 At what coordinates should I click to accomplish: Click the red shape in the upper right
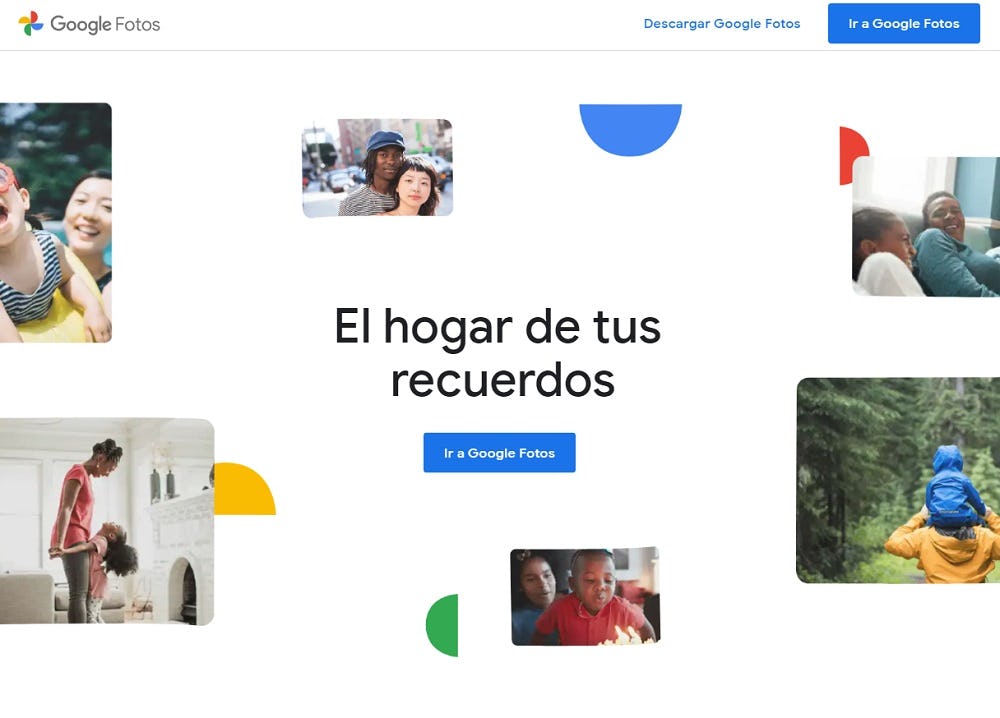pyautogui.click(x=851, y=150)
